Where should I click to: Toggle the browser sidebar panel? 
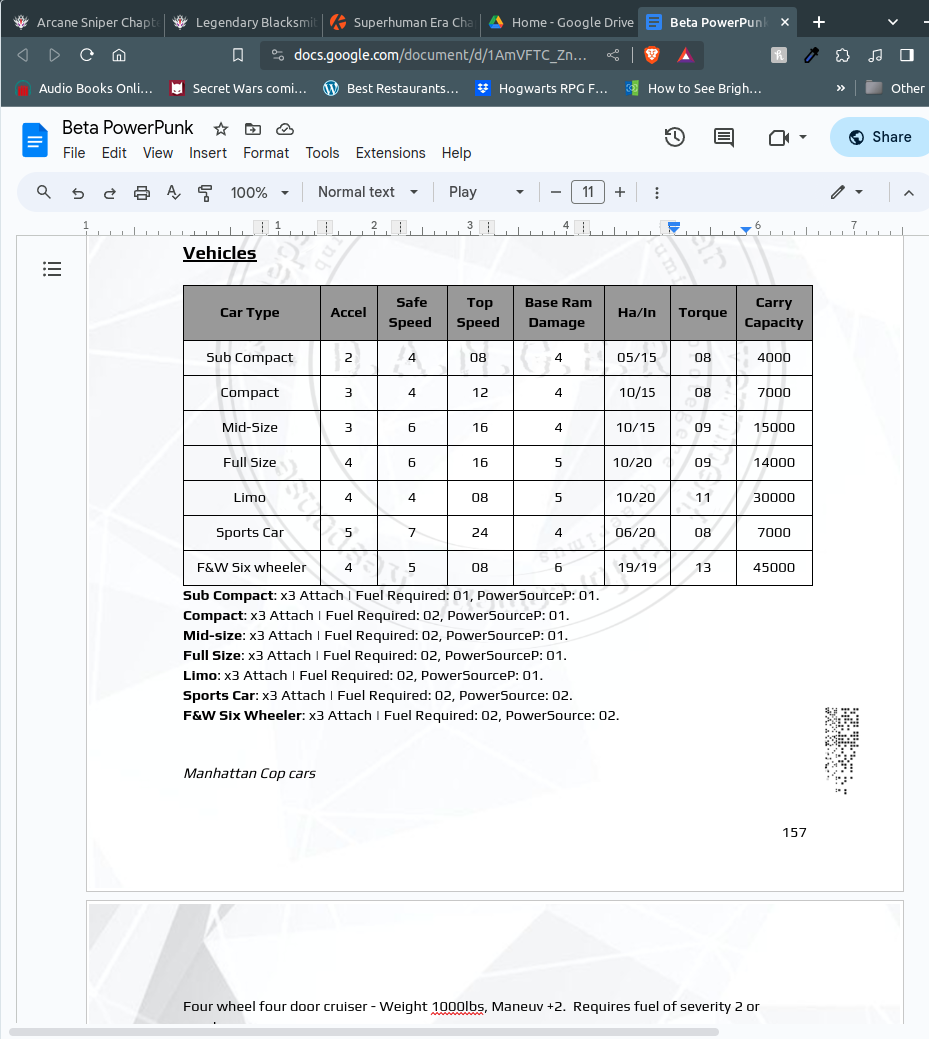click(907, 55)
